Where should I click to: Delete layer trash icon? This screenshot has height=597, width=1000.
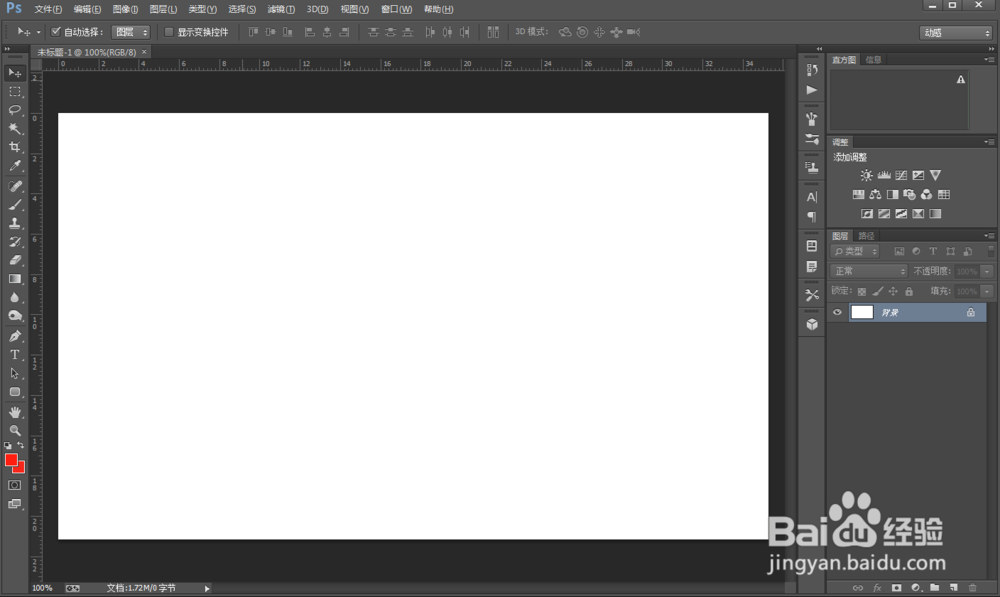[973, 587]
